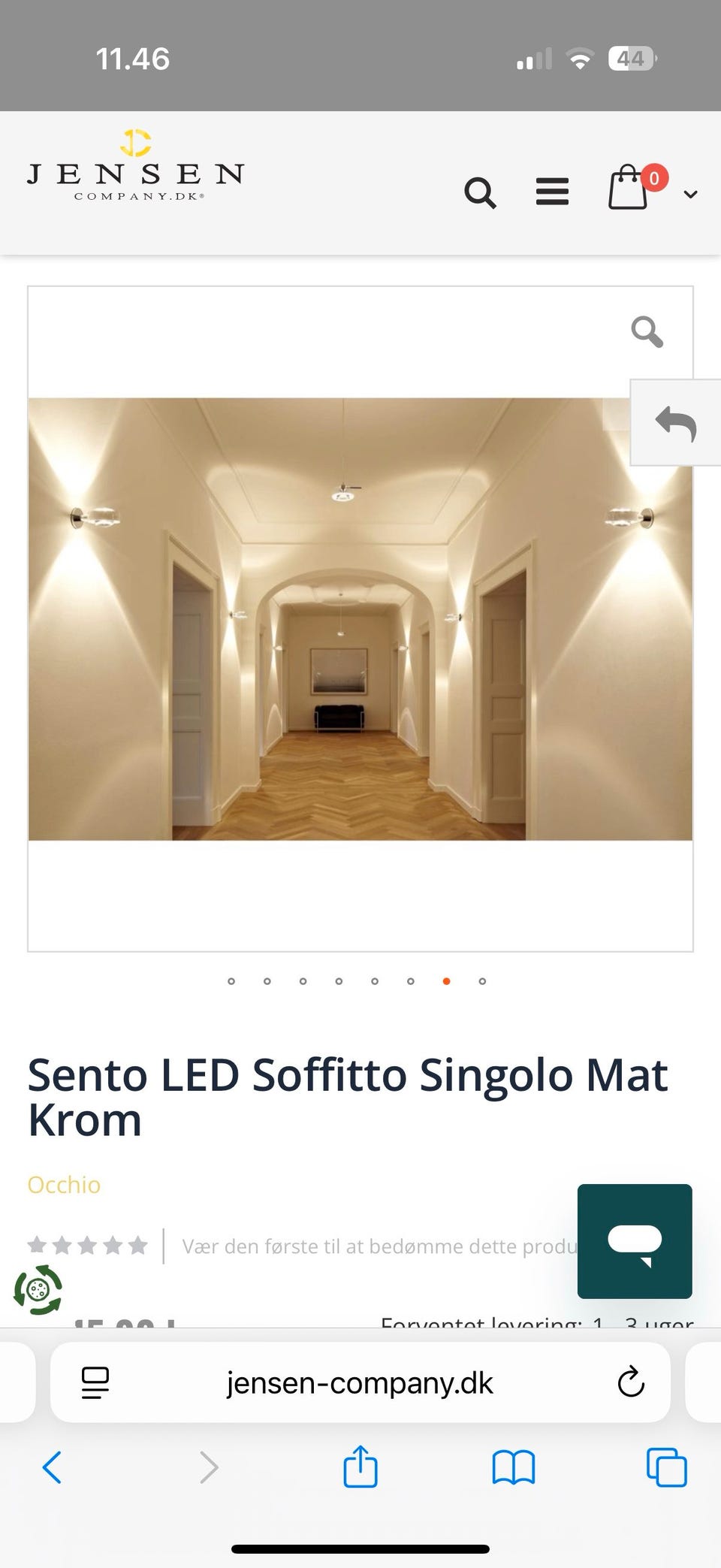Open the chat support bubble
This screenshot has height=1568, width=721.
pyautogui.click(x=635, y=1241)
